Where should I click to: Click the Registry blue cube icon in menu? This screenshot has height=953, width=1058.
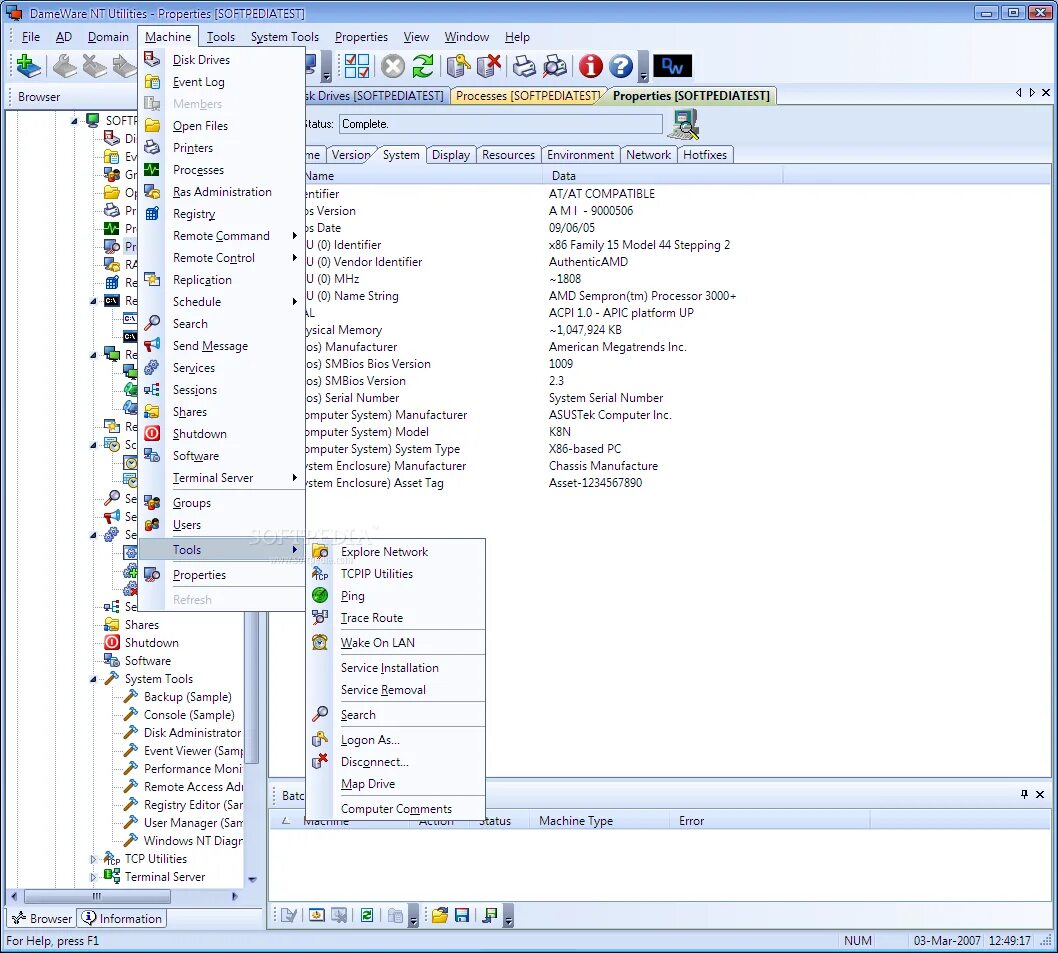pyautogui.click(x=152, y=213)
